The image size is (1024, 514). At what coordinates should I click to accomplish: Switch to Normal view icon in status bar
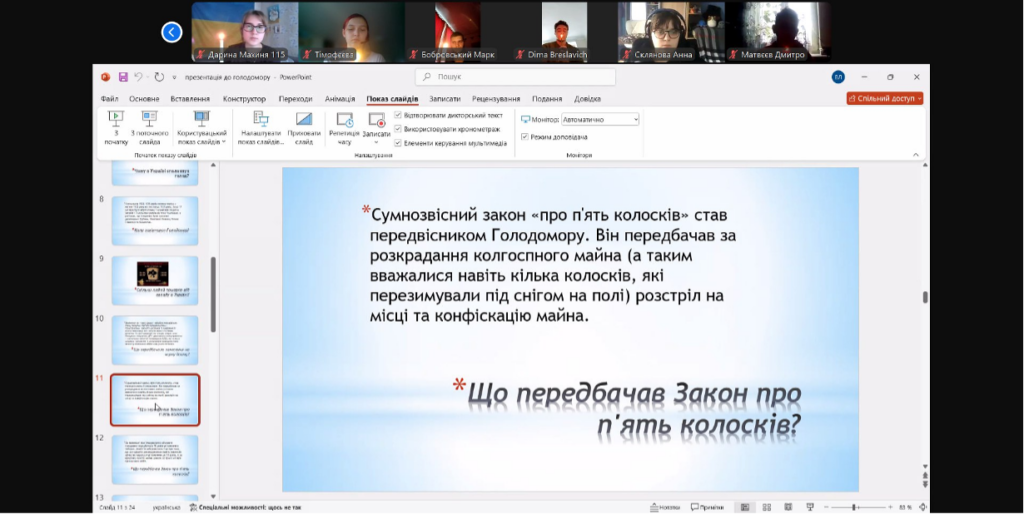[x=744, y=507]
